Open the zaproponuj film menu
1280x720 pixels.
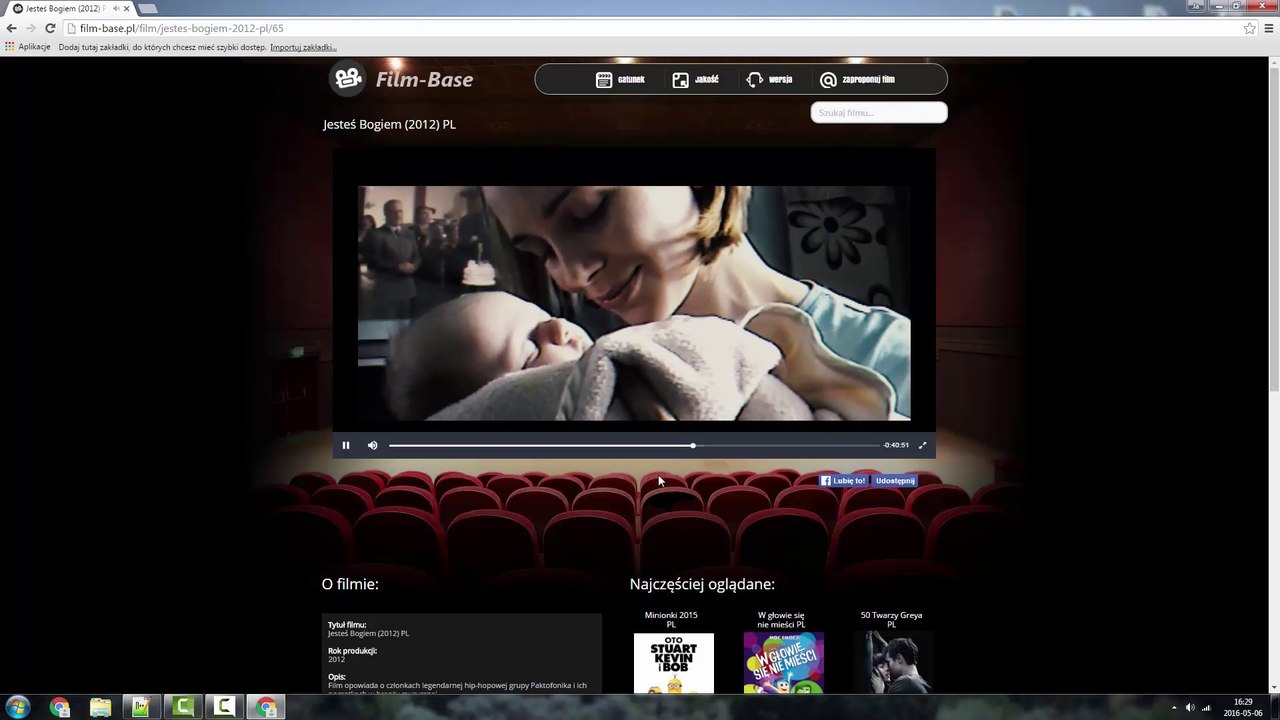coord(857,79)
